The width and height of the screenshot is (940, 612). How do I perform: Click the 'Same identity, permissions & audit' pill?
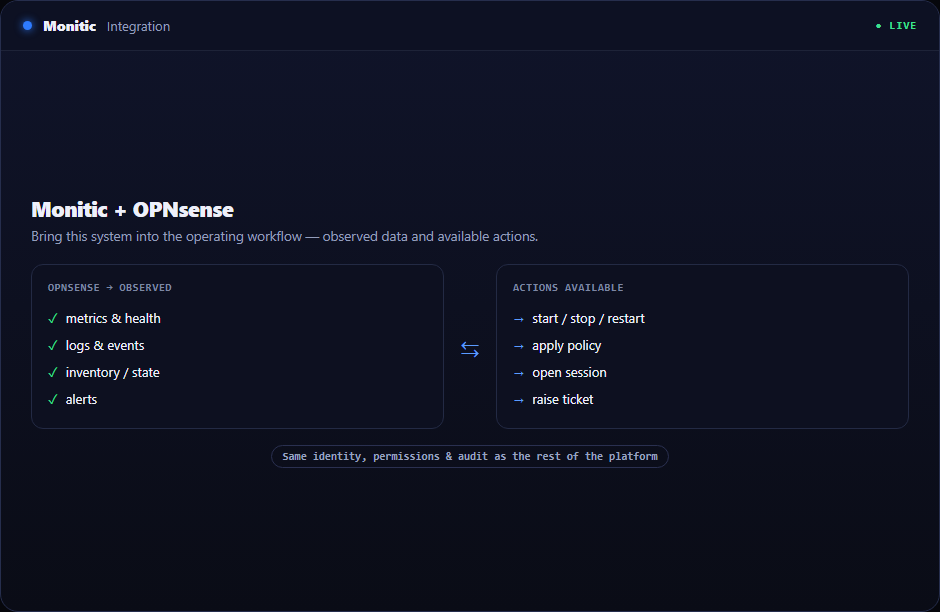(x=470, y=456)
